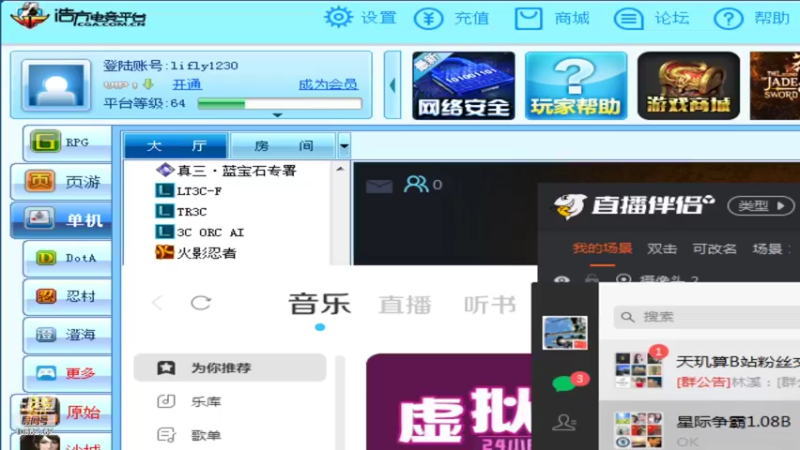Click the user avatar picture
This screenshot has height=450, width=800.
click(x=56, y=85)
